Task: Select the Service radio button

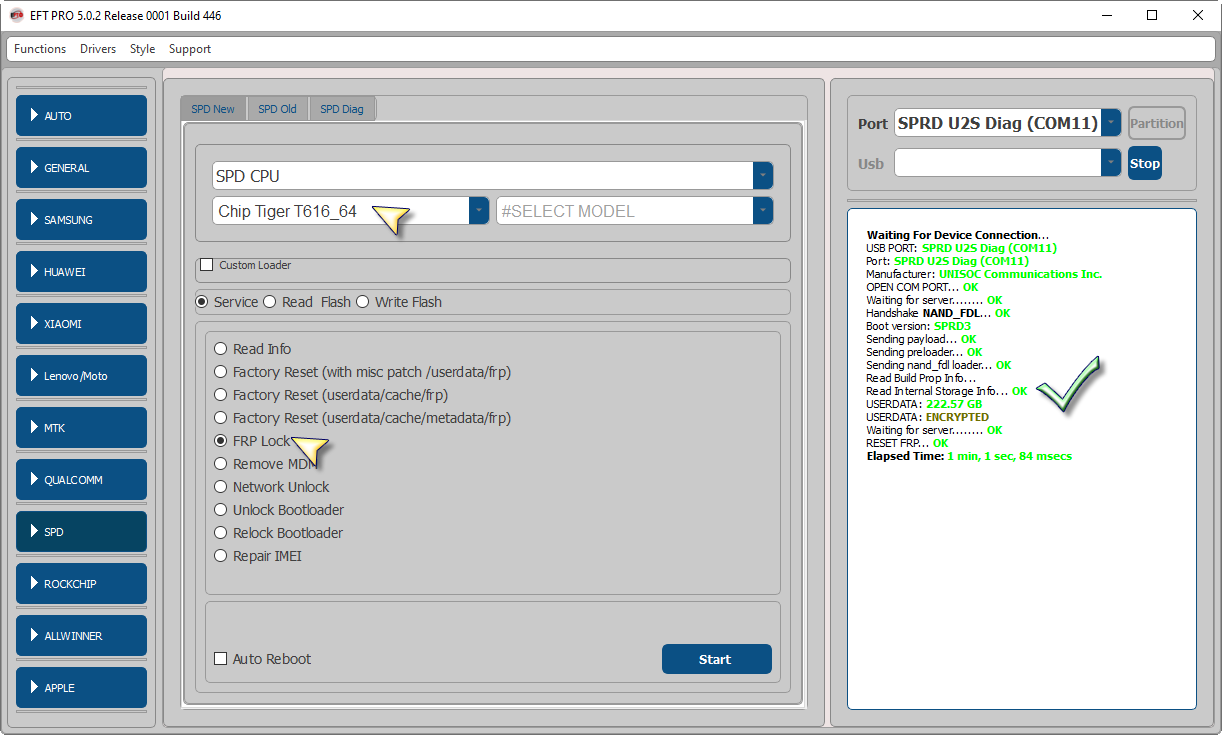Action: tap(201, 302)
